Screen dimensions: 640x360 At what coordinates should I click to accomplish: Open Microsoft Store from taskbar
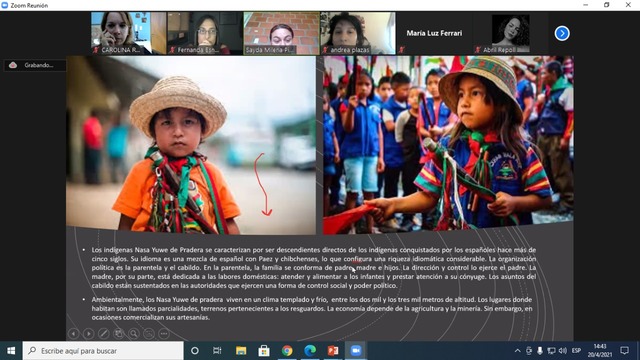click(x=264, y=351)
